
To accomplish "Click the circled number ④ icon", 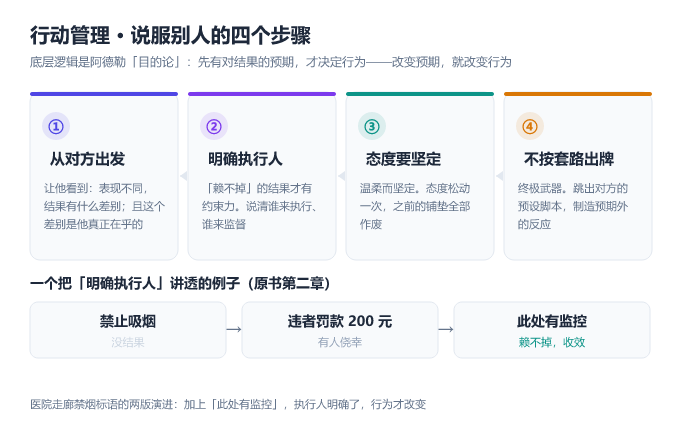I will tap(530, 126).
